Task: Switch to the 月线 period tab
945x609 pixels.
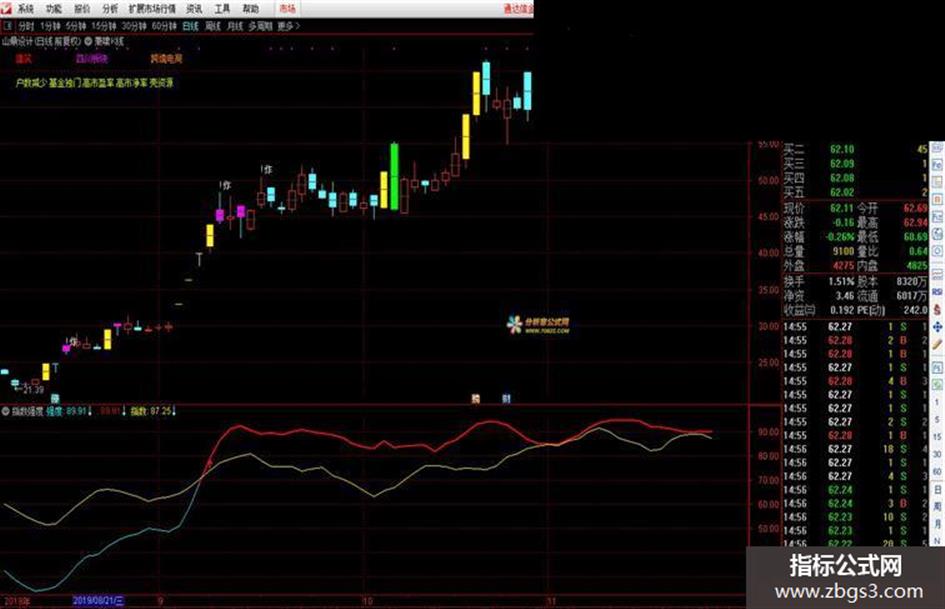Action: 234,26
